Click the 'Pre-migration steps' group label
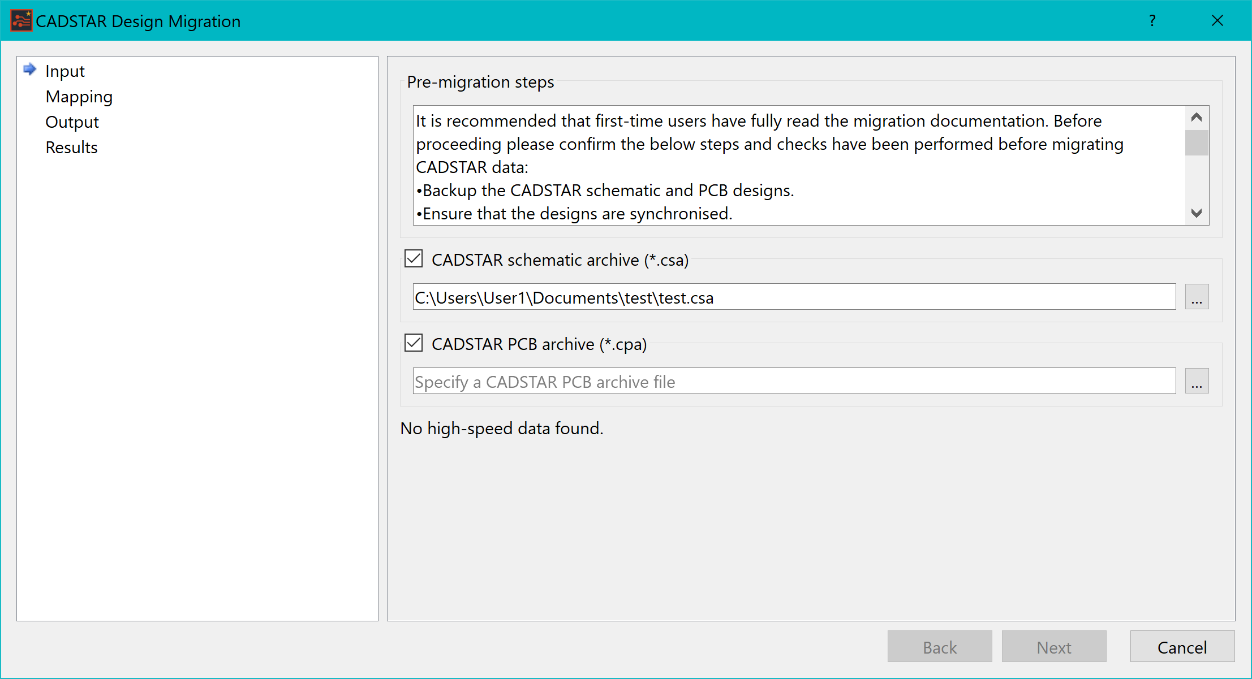1252x679 pixels. [480, 82]
